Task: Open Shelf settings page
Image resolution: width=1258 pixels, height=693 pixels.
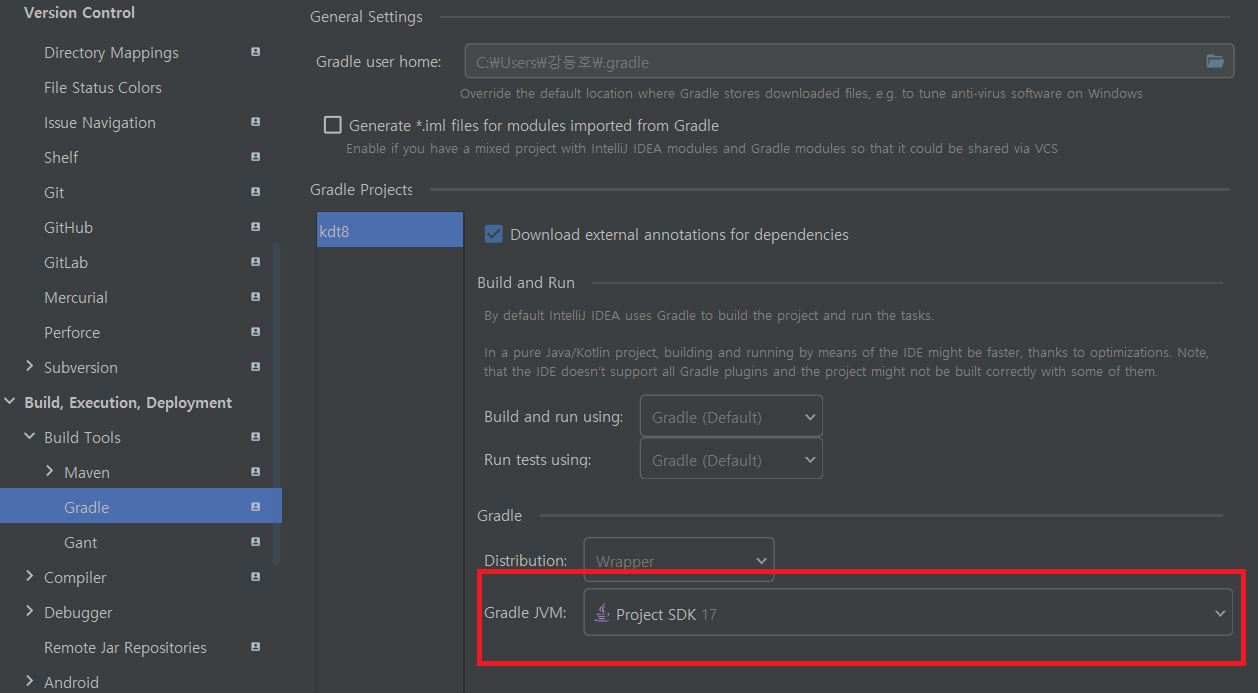Action: [61, 158]
